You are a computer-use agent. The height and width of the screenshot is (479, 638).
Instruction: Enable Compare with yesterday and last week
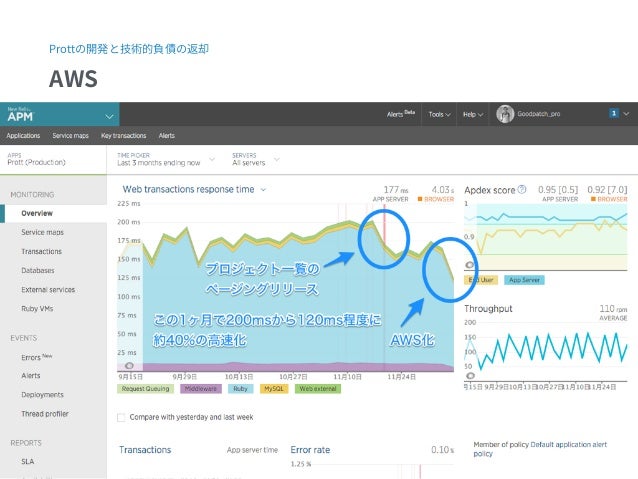[121, 418]
